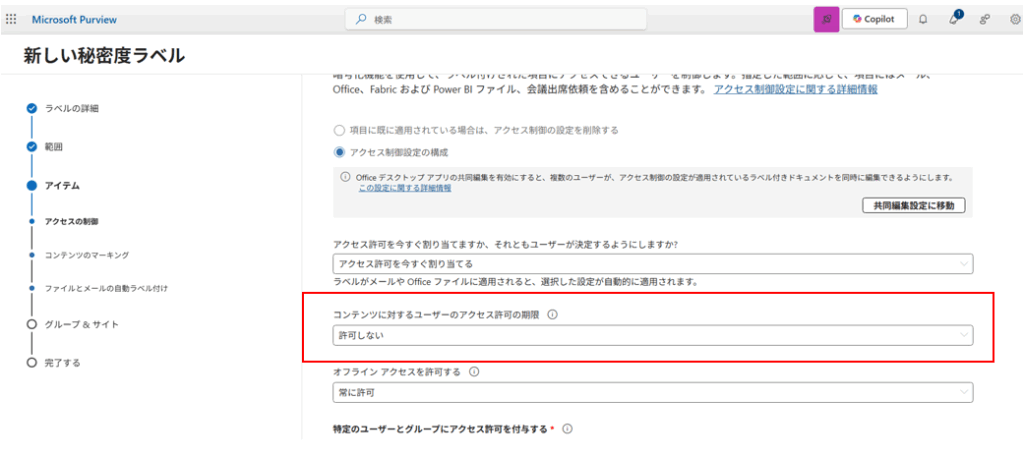The image size is (1024, 456).
Task: Select the アクセス制御設定の構成 radio option
Action: [x=340, y=152]
